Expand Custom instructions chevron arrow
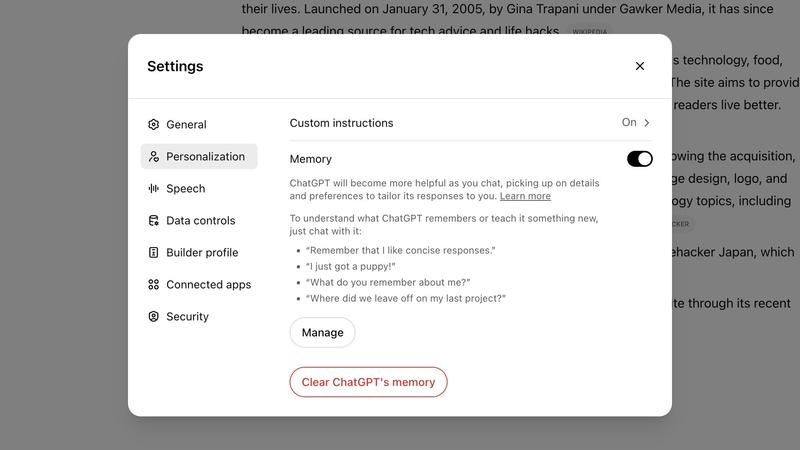 pos(647,123)
